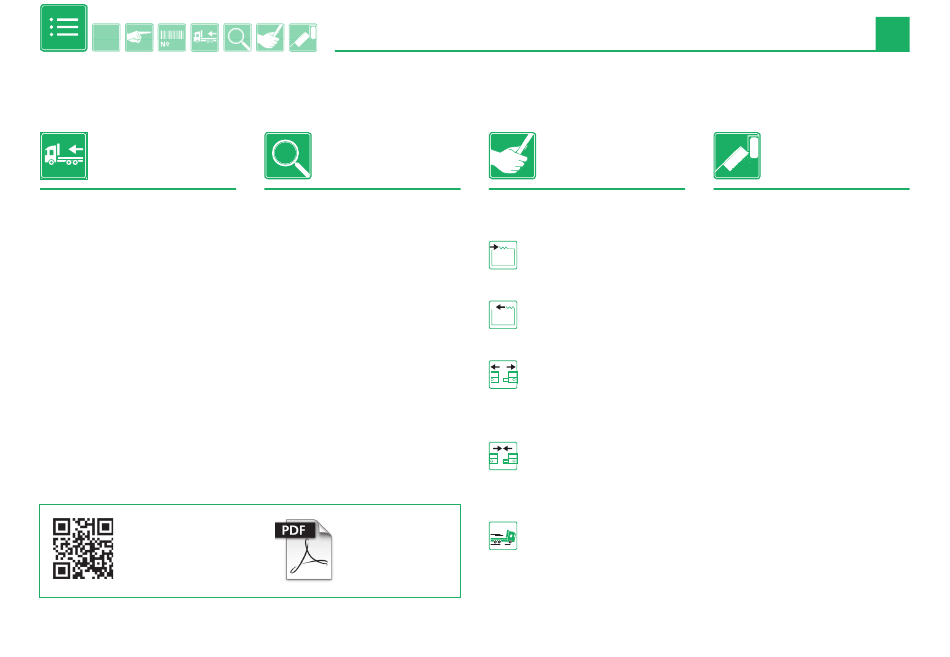This screenshot has width=950, height=657.
Task: Open the bulleted list contents menu icon
Action: pyautogui.click(x=64, y=28)
